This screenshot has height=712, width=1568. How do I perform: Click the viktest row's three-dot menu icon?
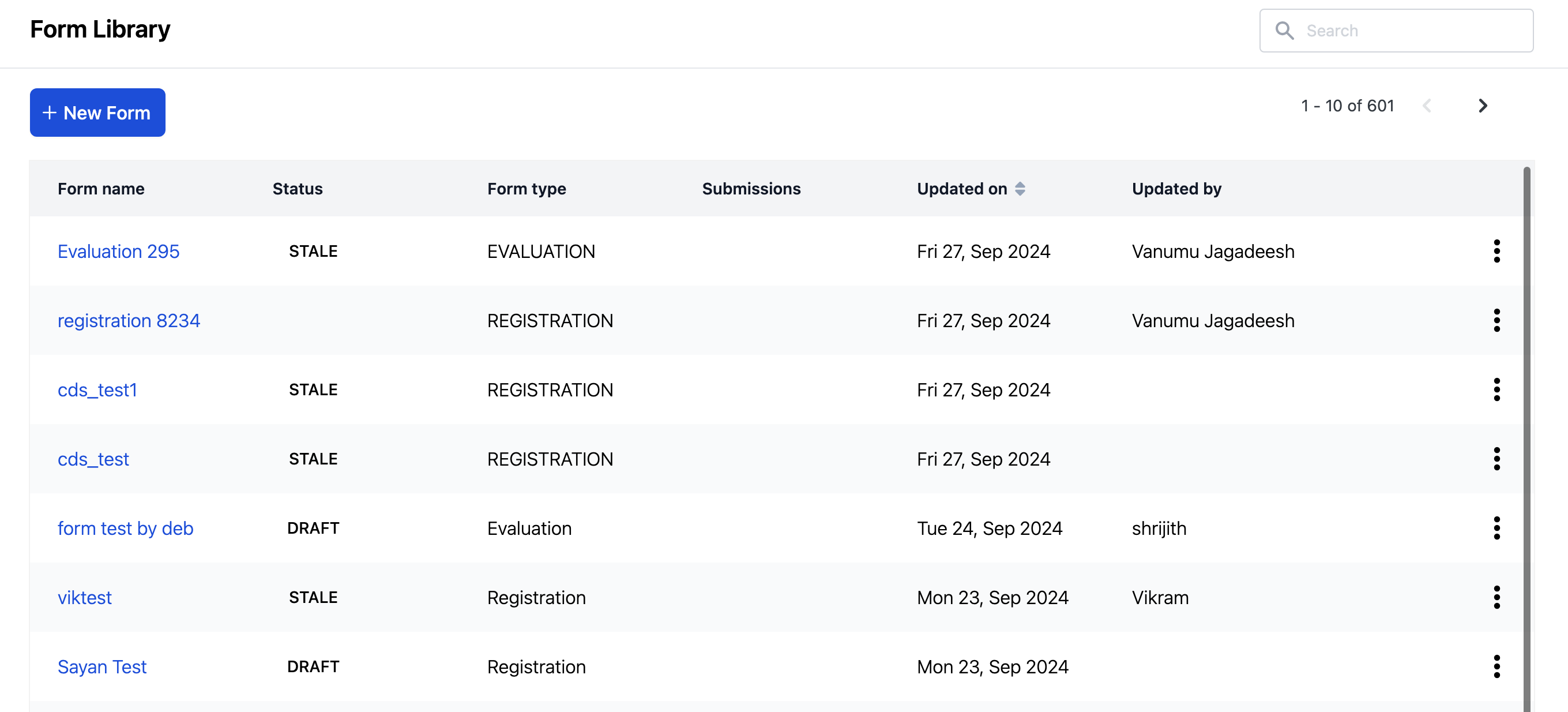point(1496,598)
